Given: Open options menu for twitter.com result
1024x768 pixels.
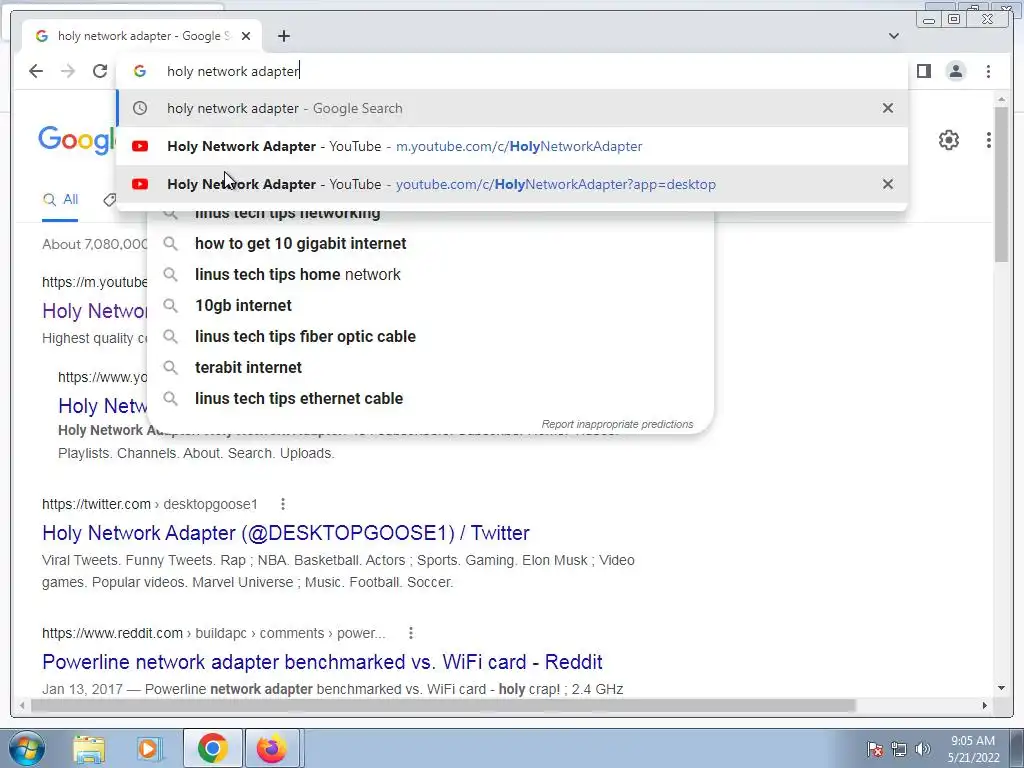Looking at the screenshot, I should tap(282, 504).
